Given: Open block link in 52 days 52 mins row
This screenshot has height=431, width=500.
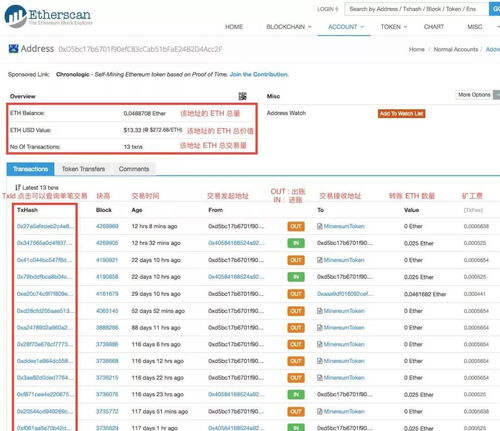Looking at the screenshot, I should tap(107, 311).
